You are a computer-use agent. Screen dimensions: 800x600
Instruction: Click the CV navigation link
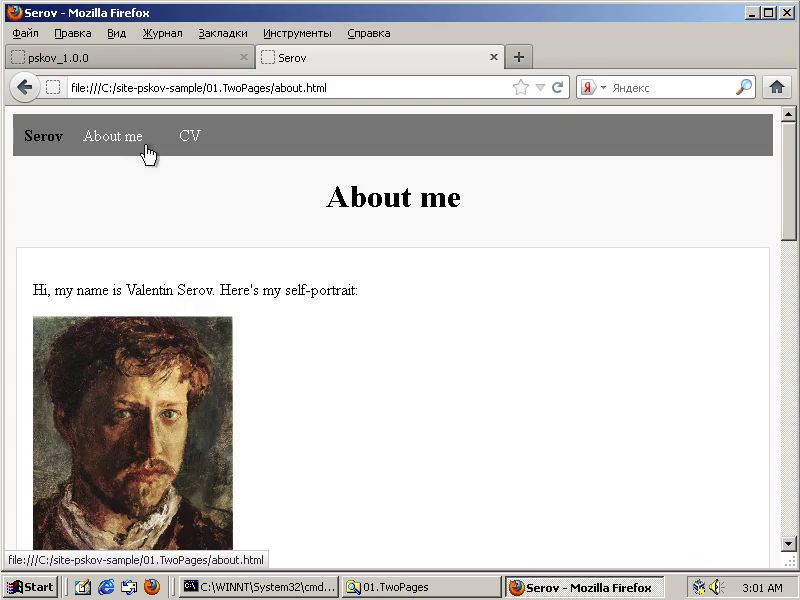click(190, 136)
